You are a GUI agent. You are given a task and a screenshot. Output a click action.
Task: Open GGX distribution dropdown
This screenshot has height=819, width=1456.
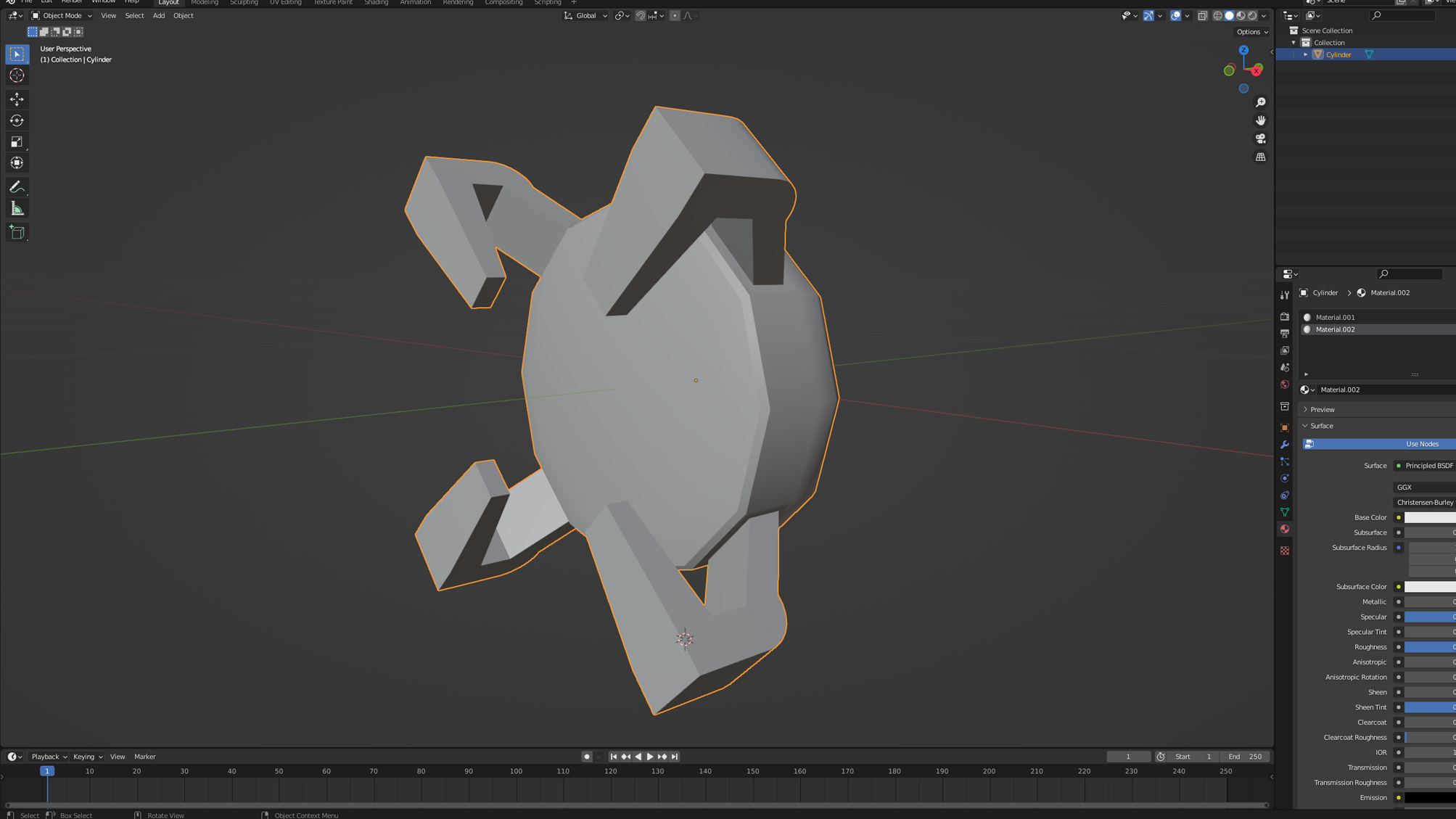(x=1425, y=487)
